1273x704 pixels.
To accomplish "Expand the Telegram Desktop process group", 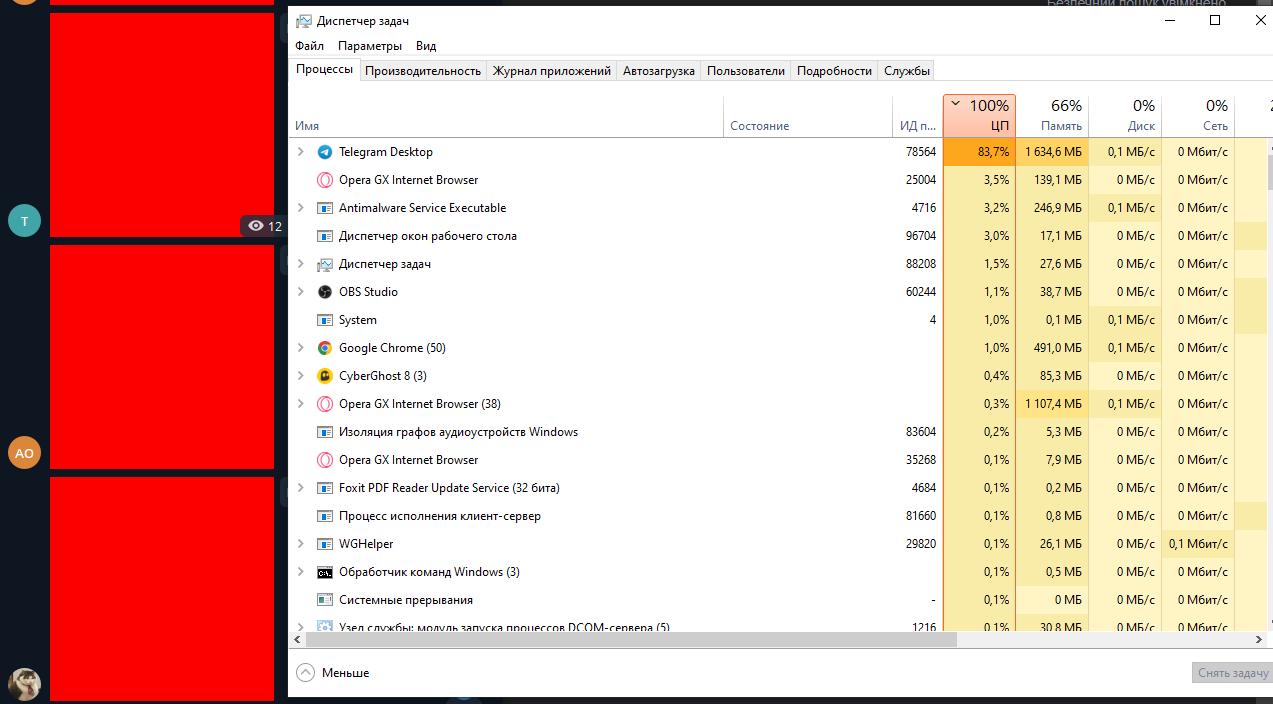I will pos(301,152).
